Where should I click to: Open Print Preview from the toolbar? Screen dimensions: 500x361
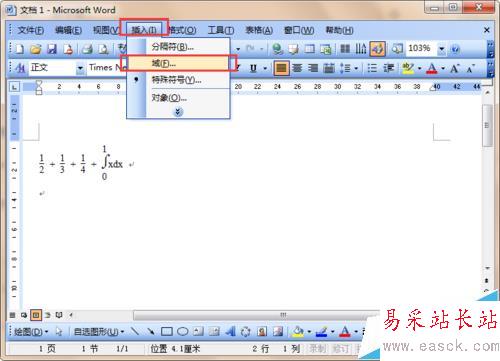coord(103,49)
